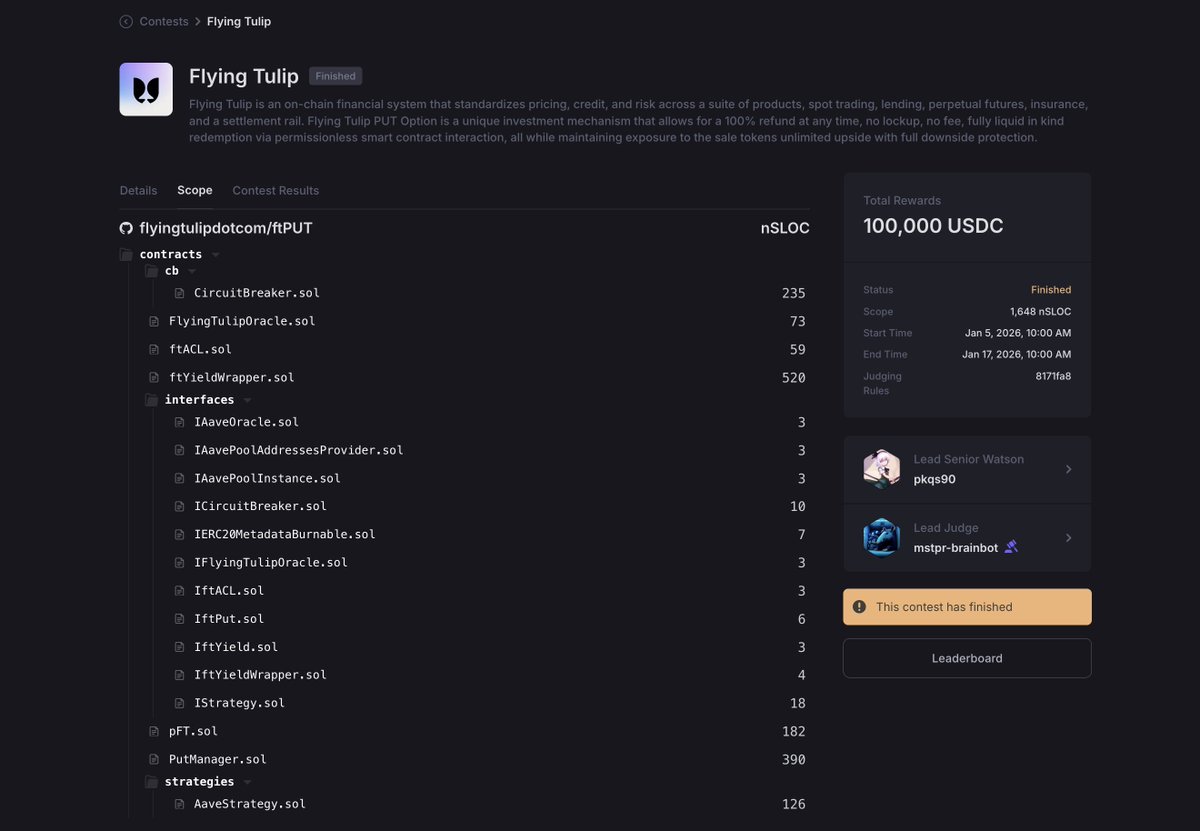Click the file icon for IftACL.sol
1200x831 pixels.
[179, 590]
